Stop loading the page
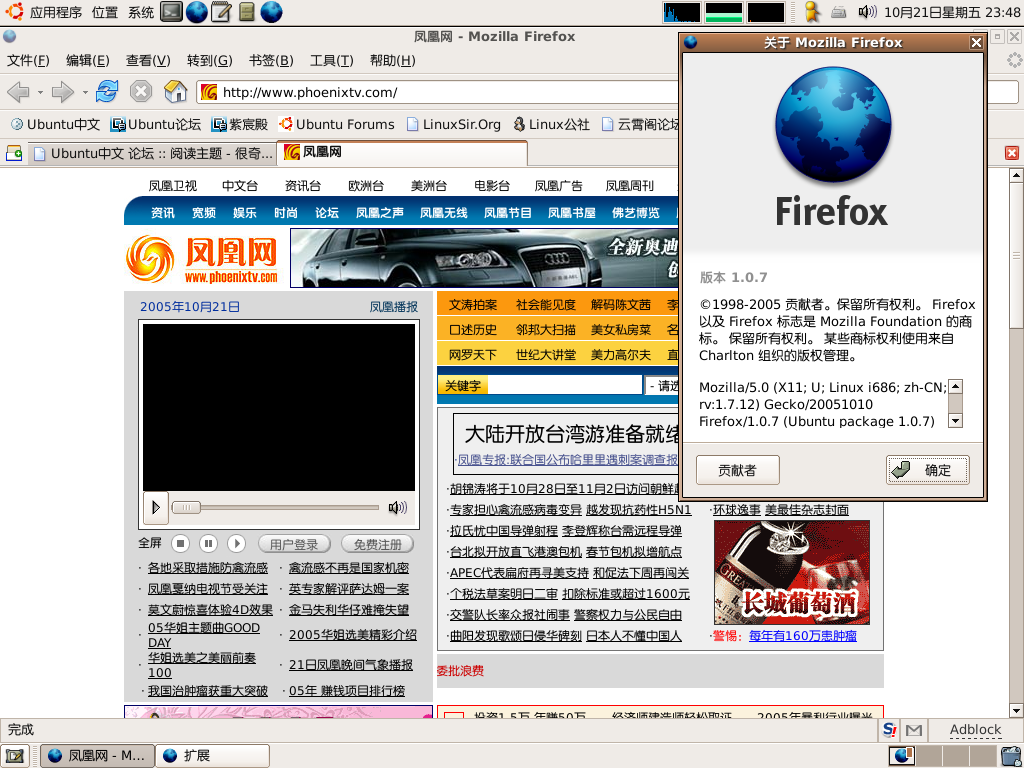This screenshot has height=768, width=1024. pos(140,91)
